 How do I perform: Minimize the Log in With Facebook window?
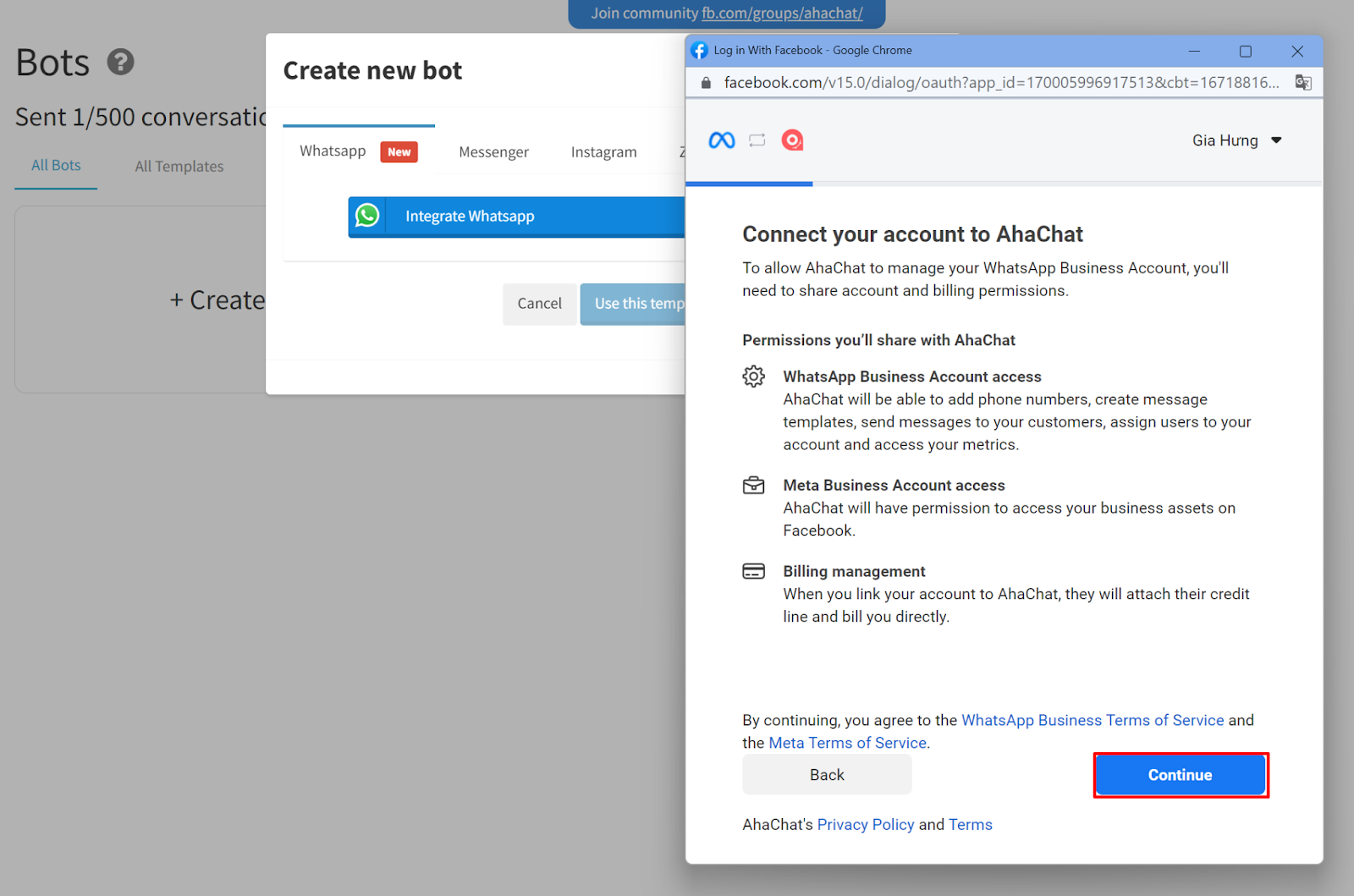[x=1194, y=51]
